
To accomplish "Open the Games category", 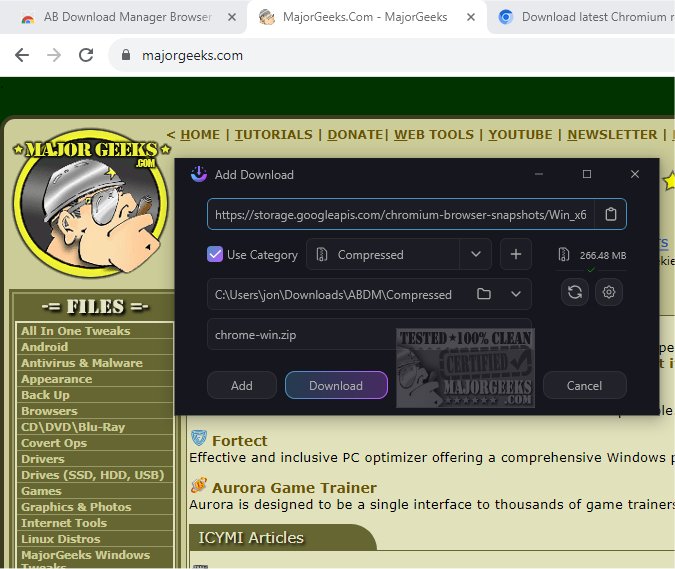I will [x=41, y=491].
